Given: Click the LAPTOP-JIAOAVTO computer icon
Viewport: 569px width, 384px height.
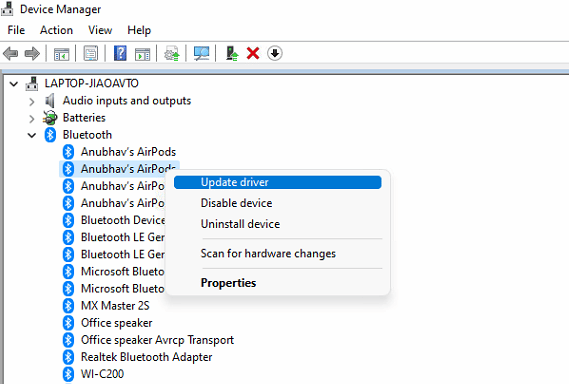Looking at the screenshot, I should pos(32,83).
